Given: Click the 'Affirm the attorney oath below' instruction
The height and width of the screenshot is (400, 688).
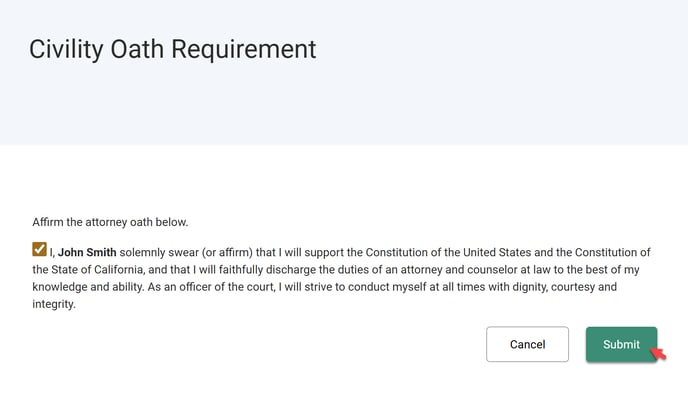Looking at the screenshot, I should (x=110, y=222).
